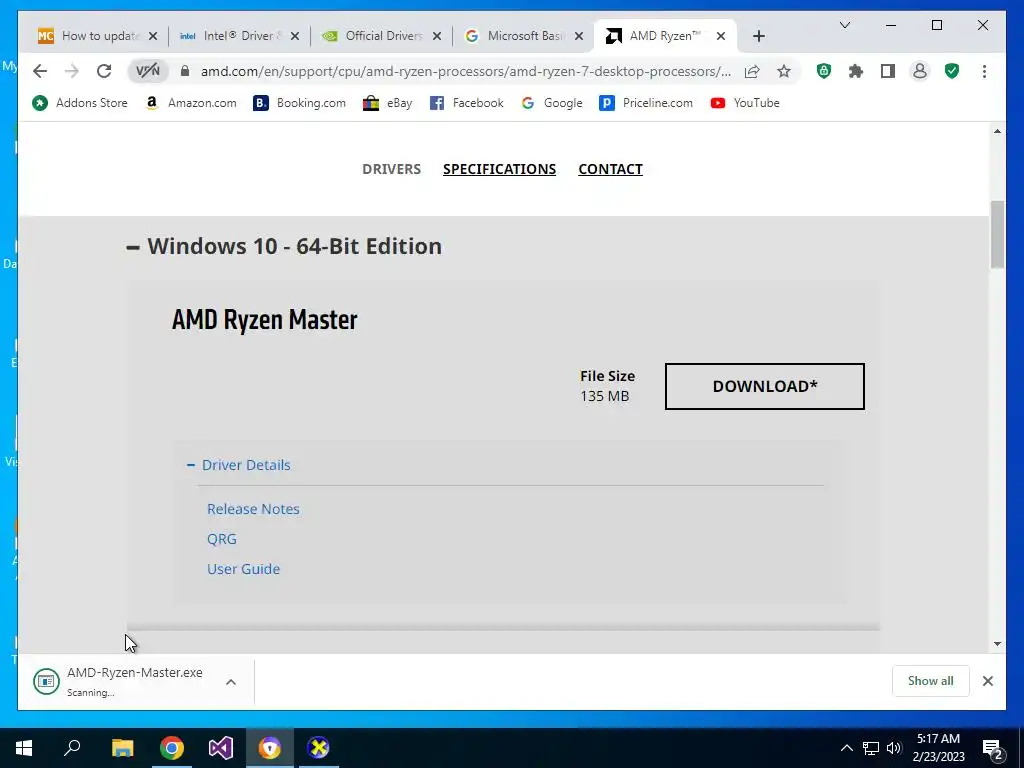The image size is (1024, 768).
Task: Open the tab search dropdown arrow
Action: click(844, 25)
